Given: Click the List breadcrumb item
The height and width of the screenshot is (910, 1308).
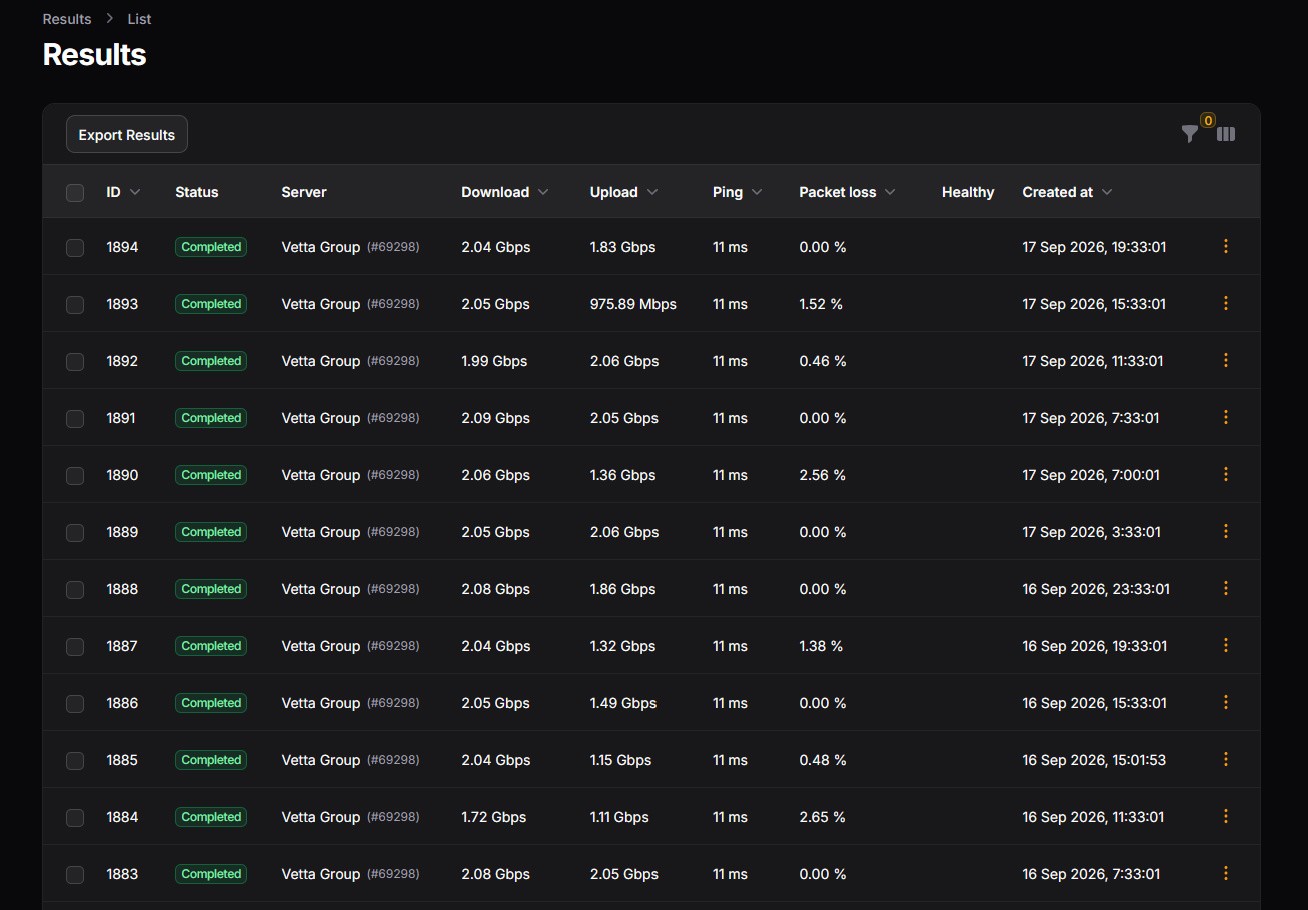Looking at the screenshot, I should 139,19.
